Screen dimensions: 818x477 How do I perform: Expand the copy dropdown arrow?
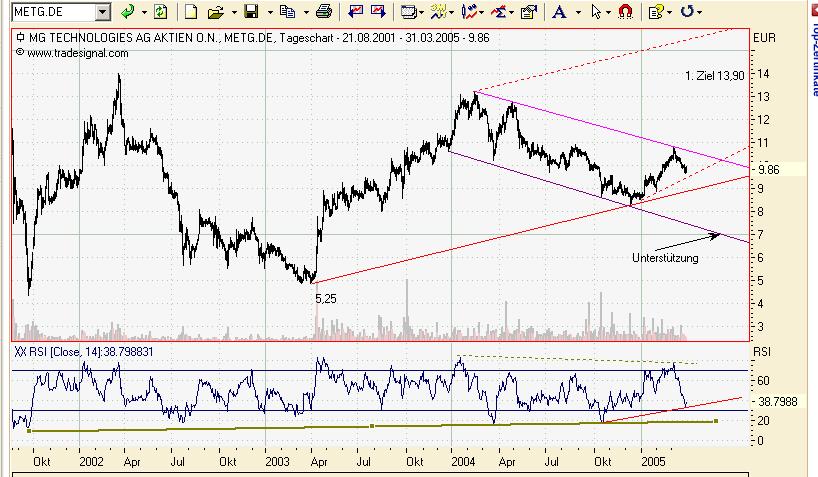click(306, 11)
